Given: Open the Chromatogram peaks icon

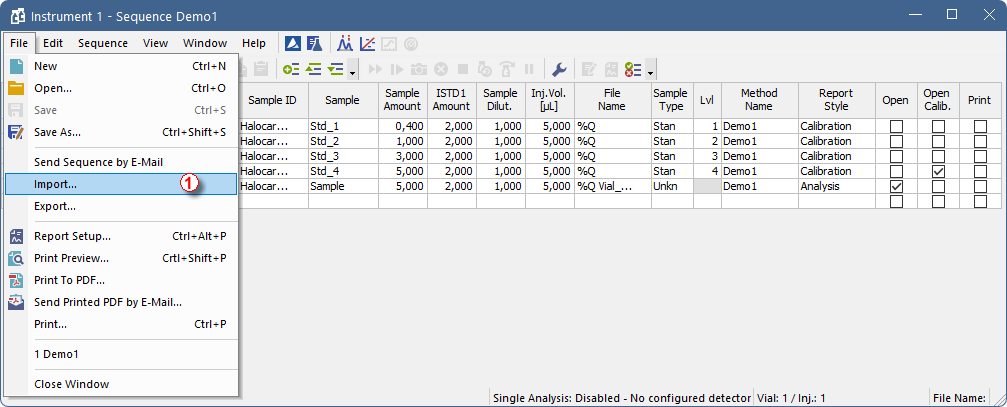Looking at the screenshot, I should [x=345, y=43].
